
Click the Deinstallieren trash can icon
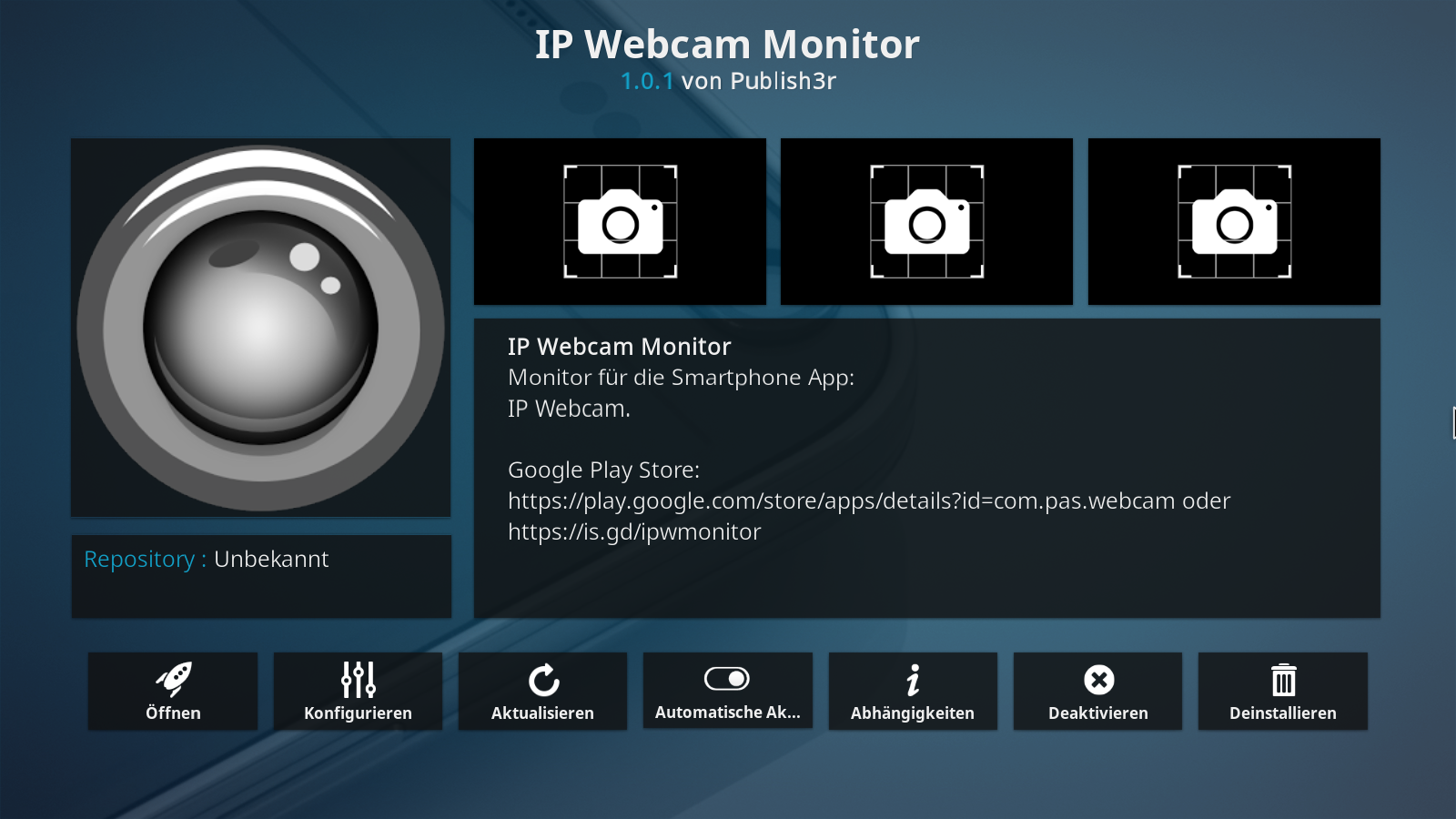click(1283, 680)
